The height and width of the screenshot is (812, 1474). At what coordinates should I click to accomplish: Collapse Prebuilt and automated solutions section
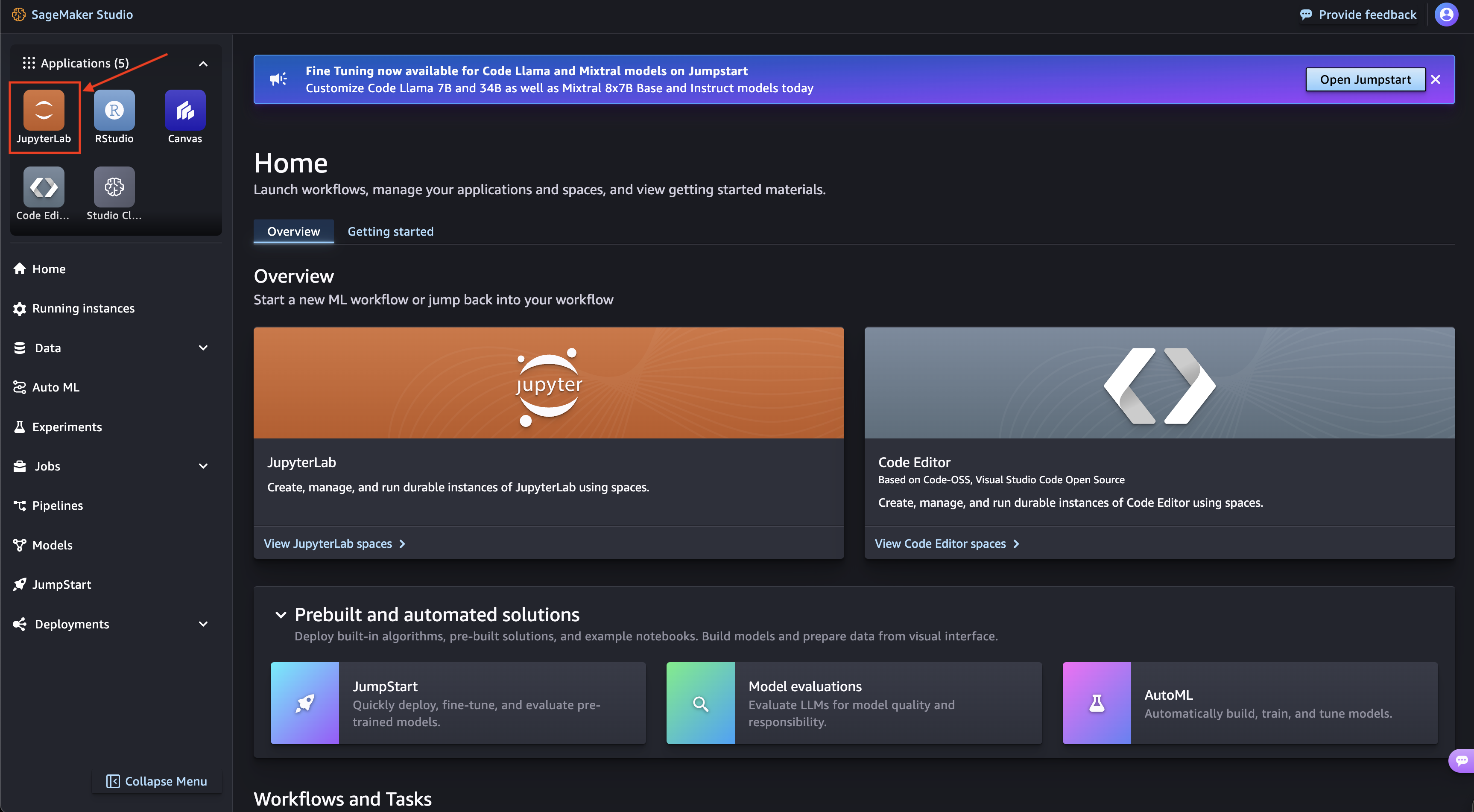point(281,615)
